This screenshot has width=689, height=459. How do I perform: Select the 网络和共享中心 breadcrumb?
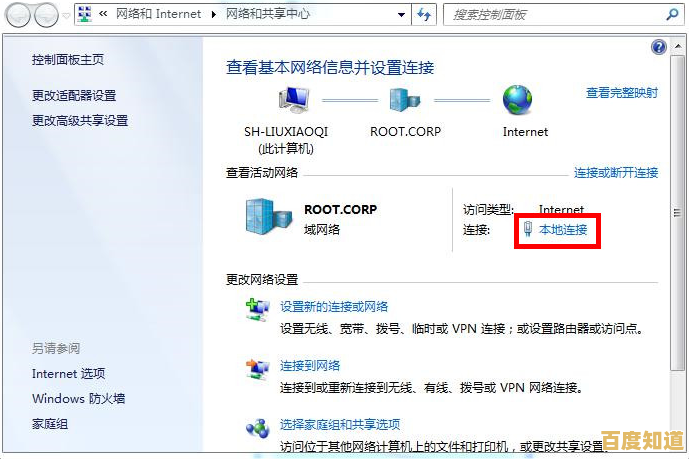[268, 14]
